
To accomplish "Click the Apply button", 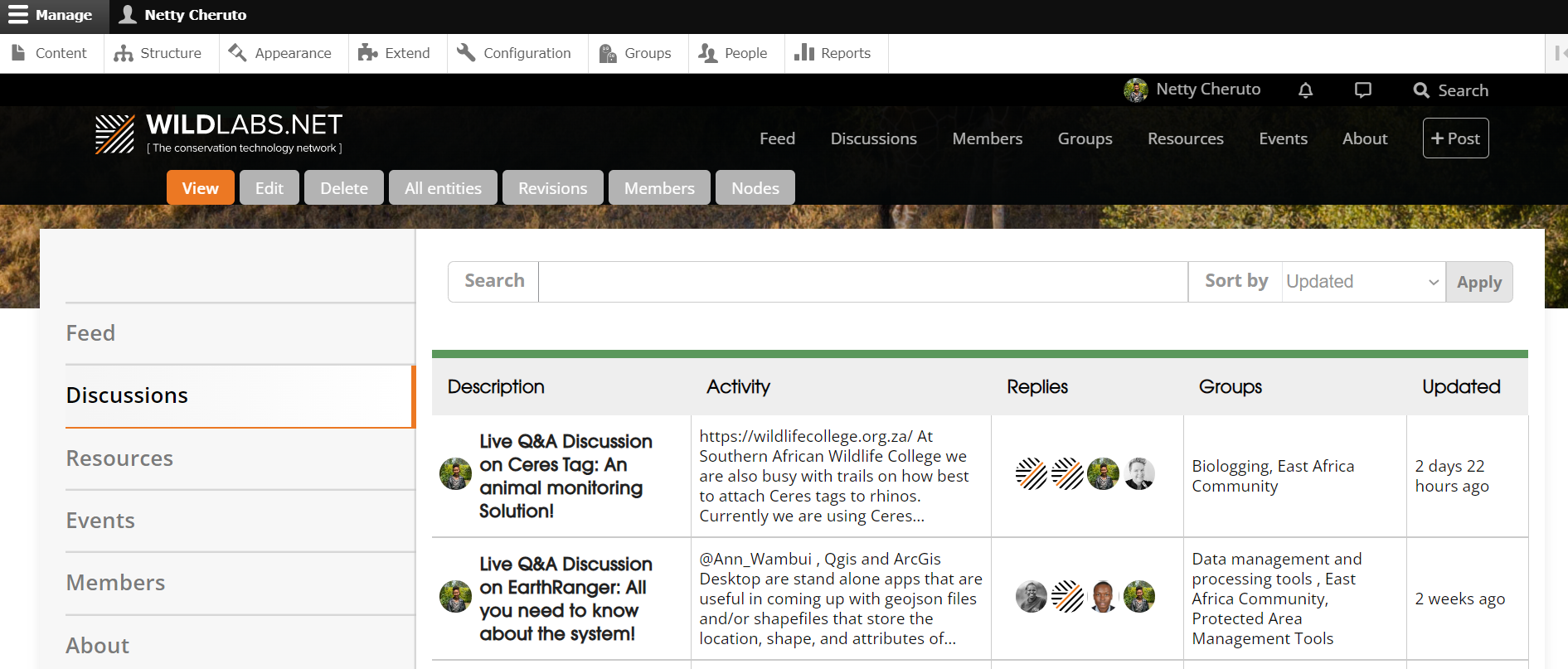I will click(1479, 282).
